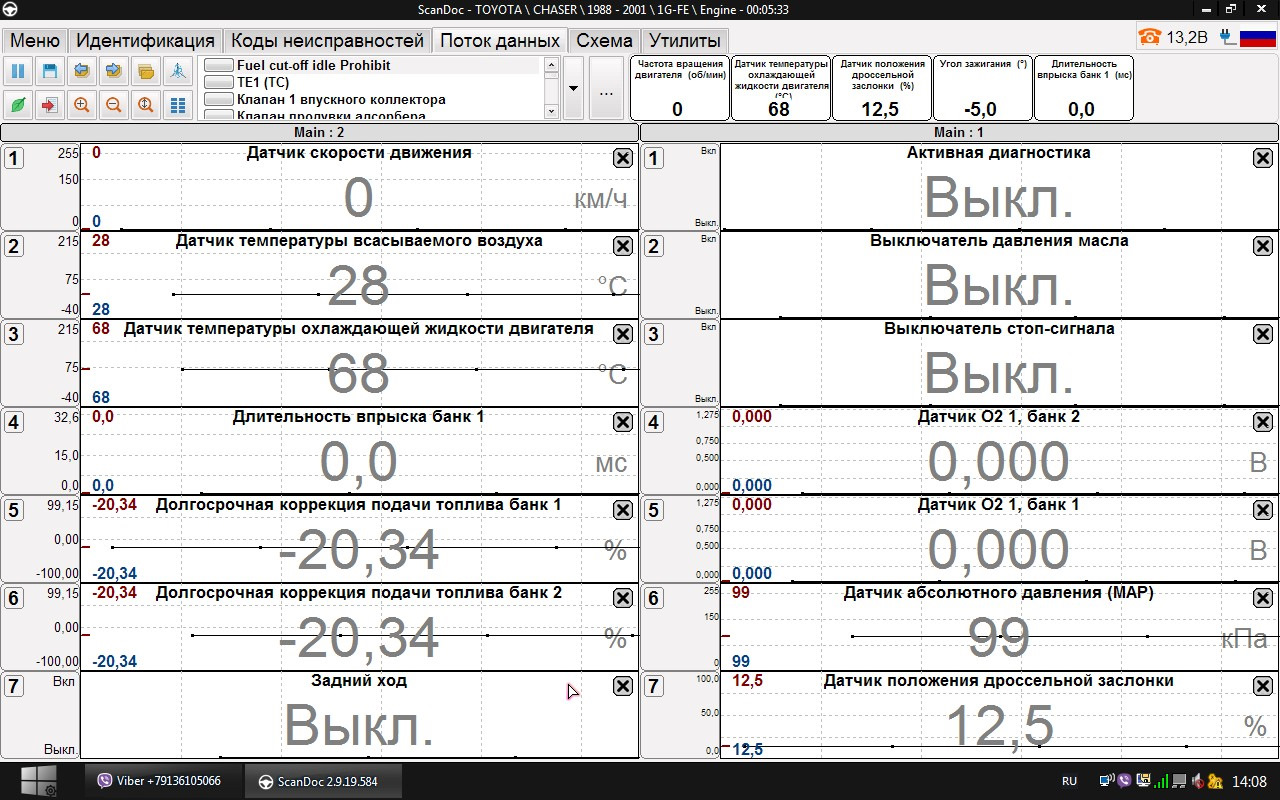Toggle Fuel cut-off idle Prohibit switch
This screenshot has height=800, width=1280.
(218, 65)
